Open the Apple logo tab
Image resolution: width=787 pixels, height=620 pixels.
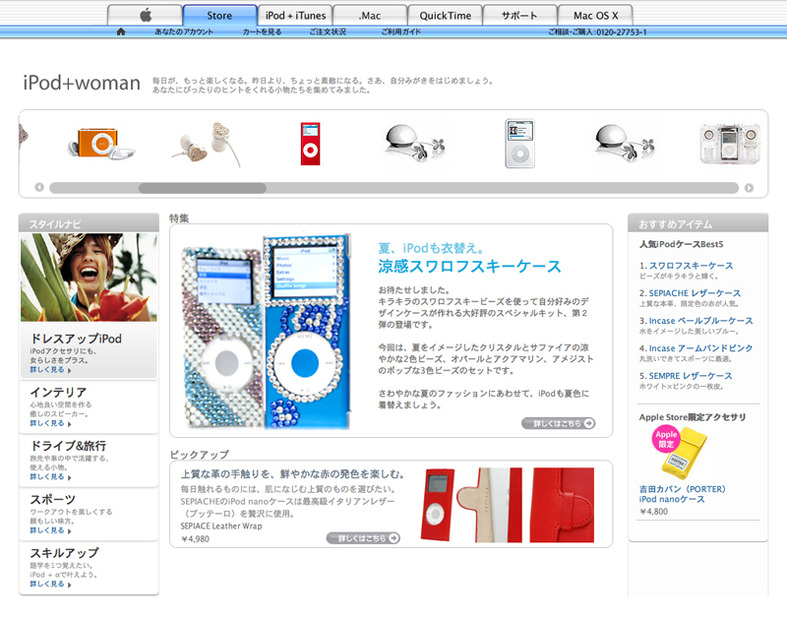point(145,15)
